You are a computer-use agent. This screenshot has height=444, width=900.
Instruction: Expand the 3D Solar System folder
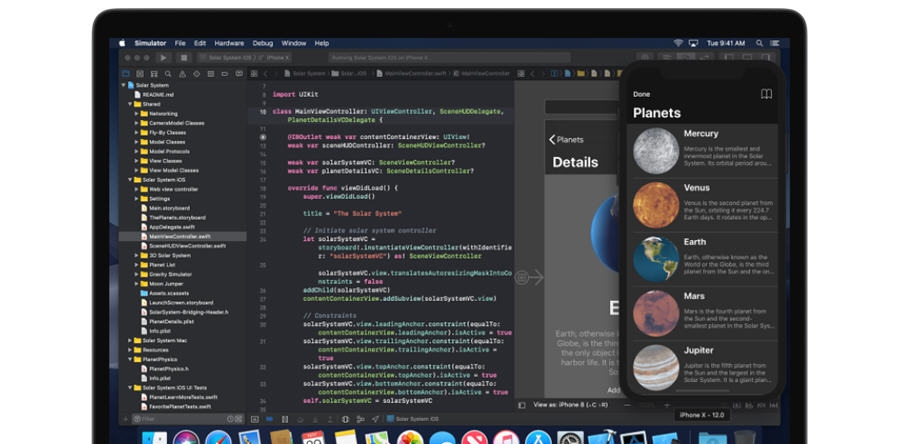(137, 255)
